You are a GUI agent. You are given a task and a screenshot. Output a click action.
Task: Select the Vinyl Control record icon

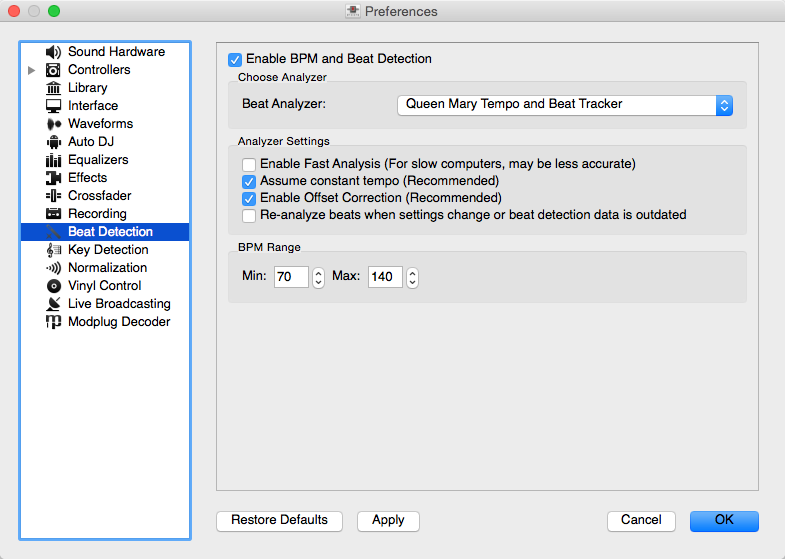click(x=54, y=286)
